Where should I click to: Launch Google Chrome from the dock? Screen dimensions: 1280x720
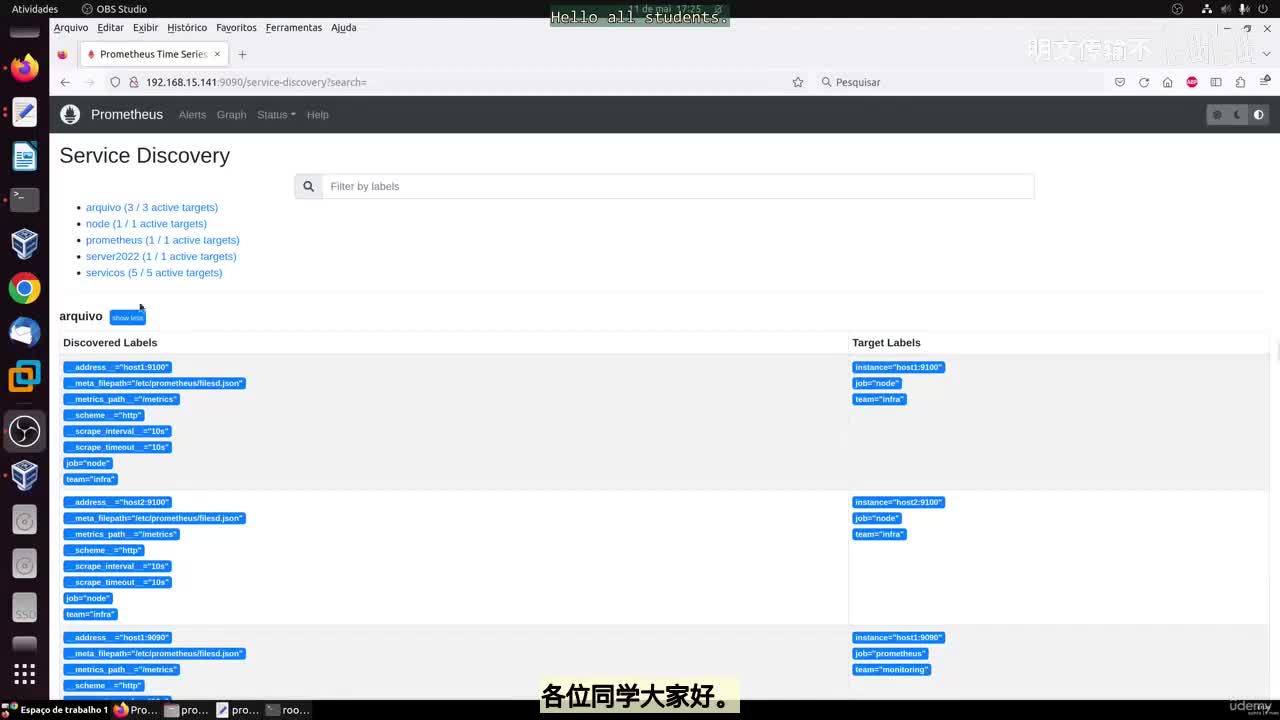[24, 288]
